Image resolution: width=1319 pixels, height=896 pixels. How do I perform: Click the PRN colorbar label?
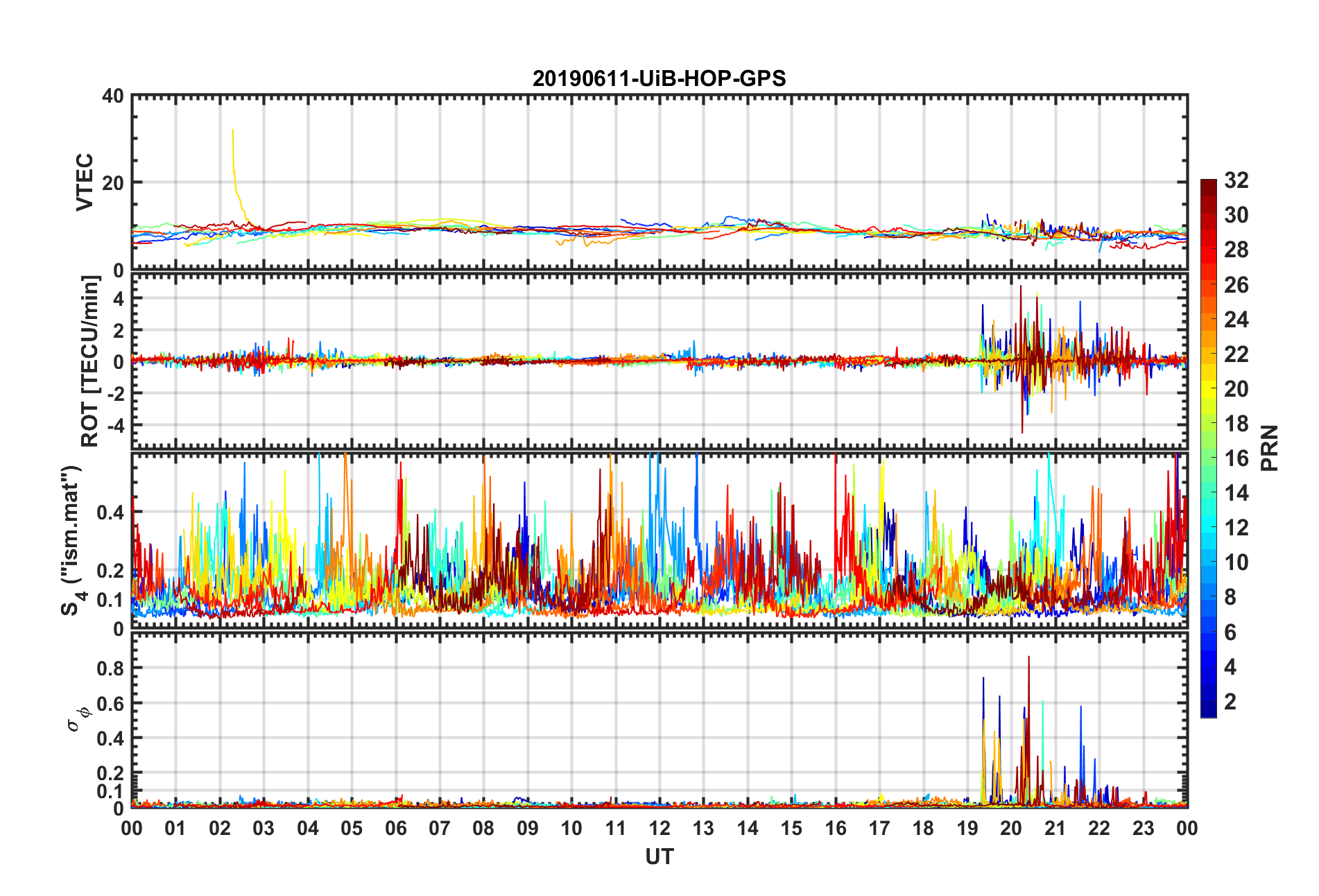coord(1270,448)
